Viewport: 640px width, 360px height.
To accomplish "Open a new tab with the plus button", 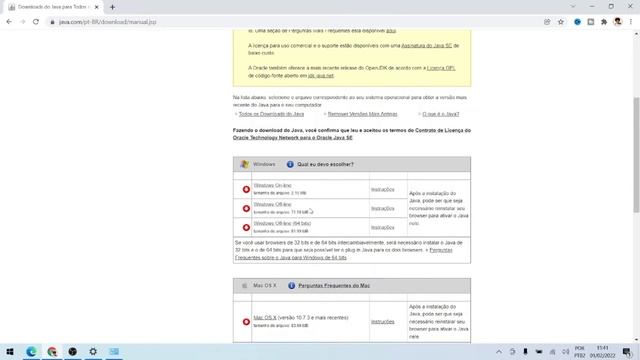I will point(112,7).
